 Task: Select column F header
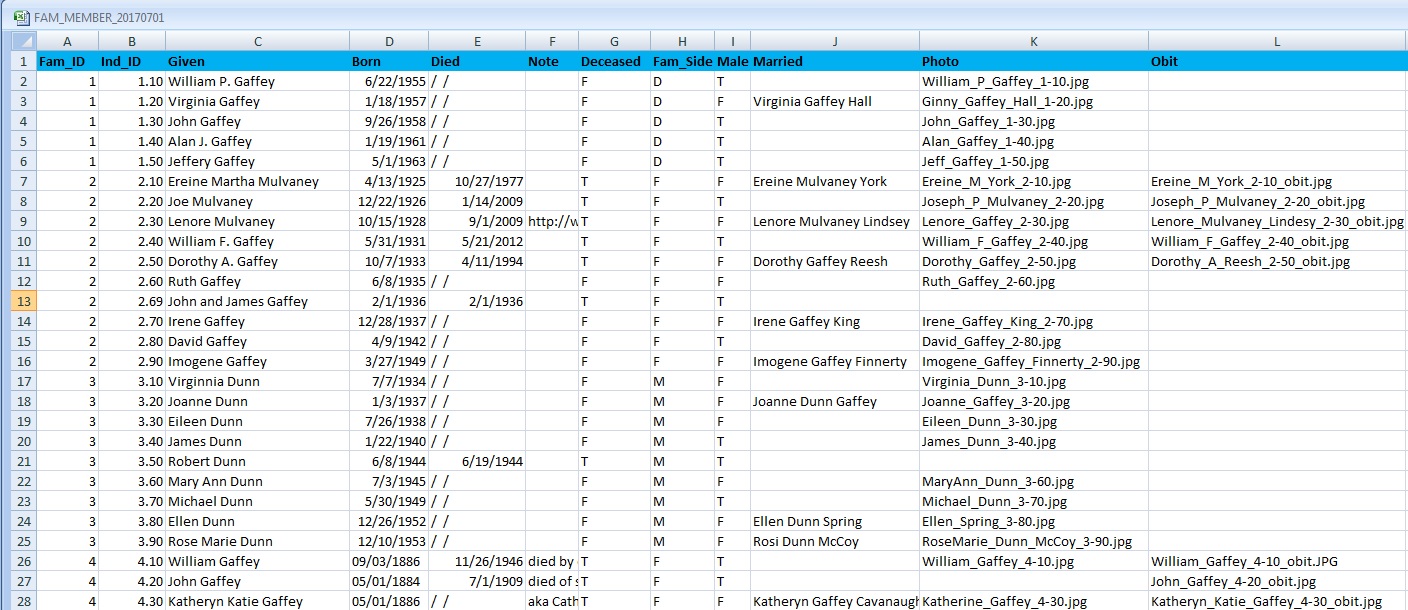tap(552, 41)
